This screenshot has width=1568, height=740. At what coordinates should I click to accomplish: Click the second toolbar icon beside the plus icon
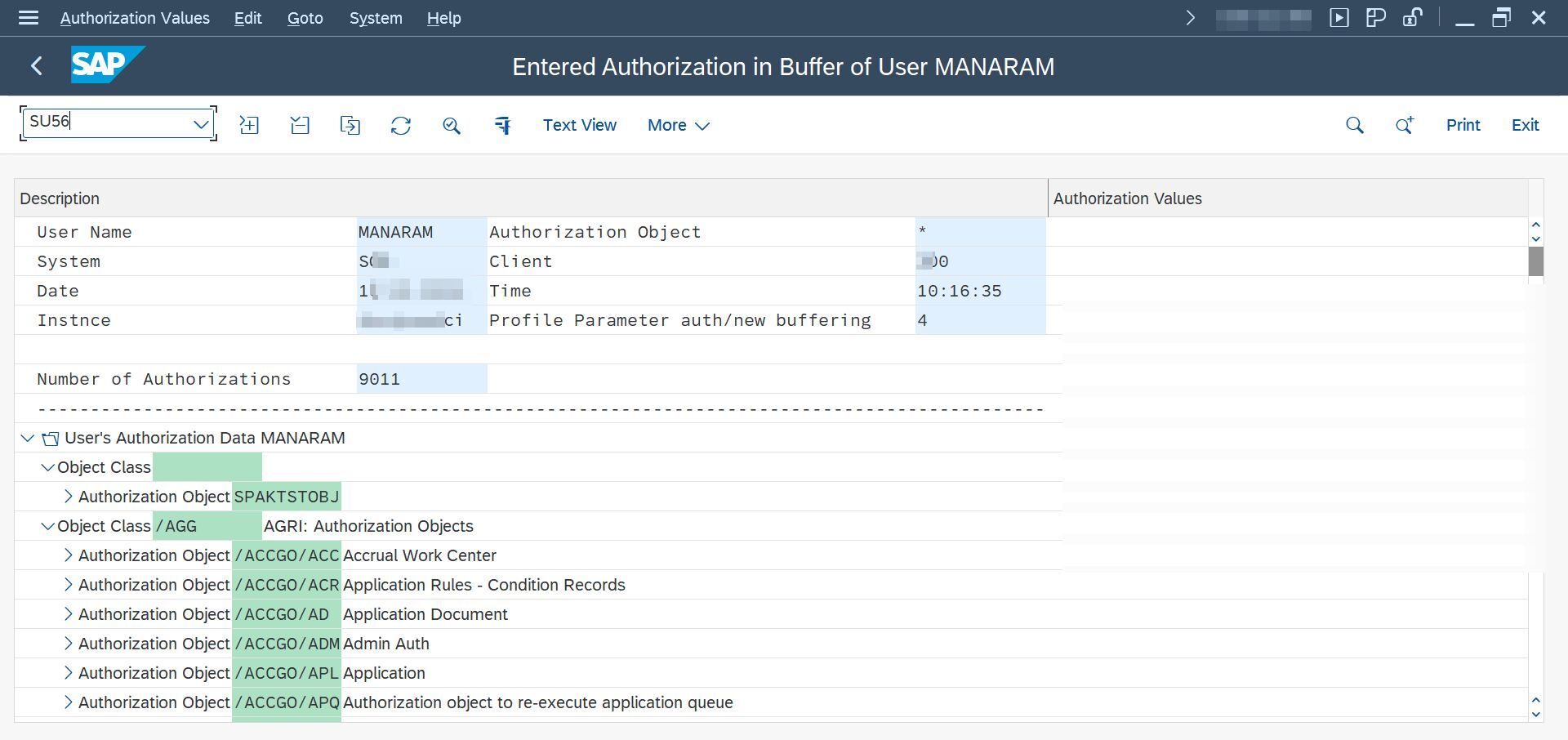(x=300, y=125)
